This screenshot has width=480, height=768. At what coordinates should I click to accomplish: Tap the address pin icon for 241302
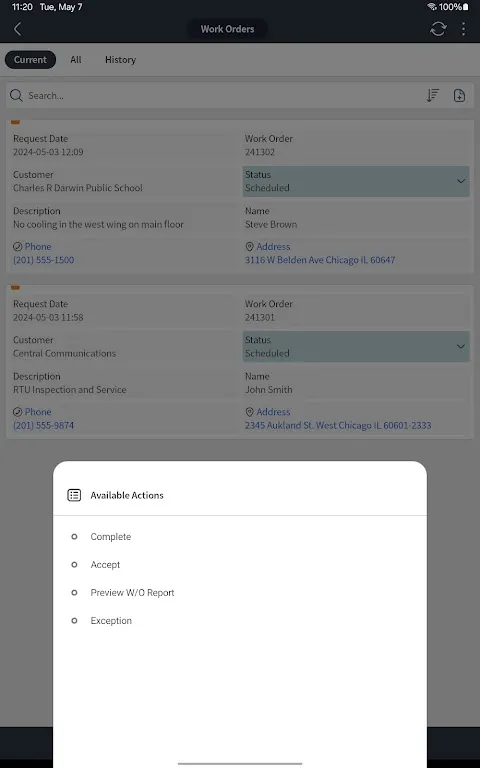pos(249,247)
